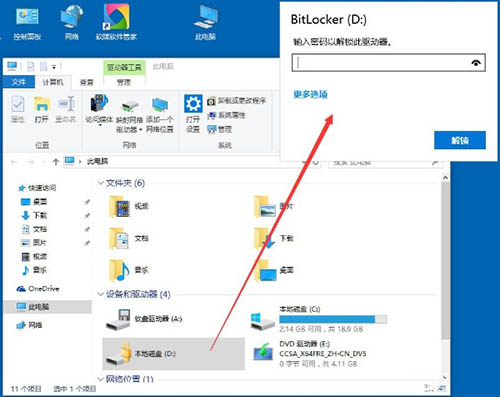This screenshot has width=500, height=397.
Task: Click the address bar chevron before 此电脑
Action: (80, 162)
